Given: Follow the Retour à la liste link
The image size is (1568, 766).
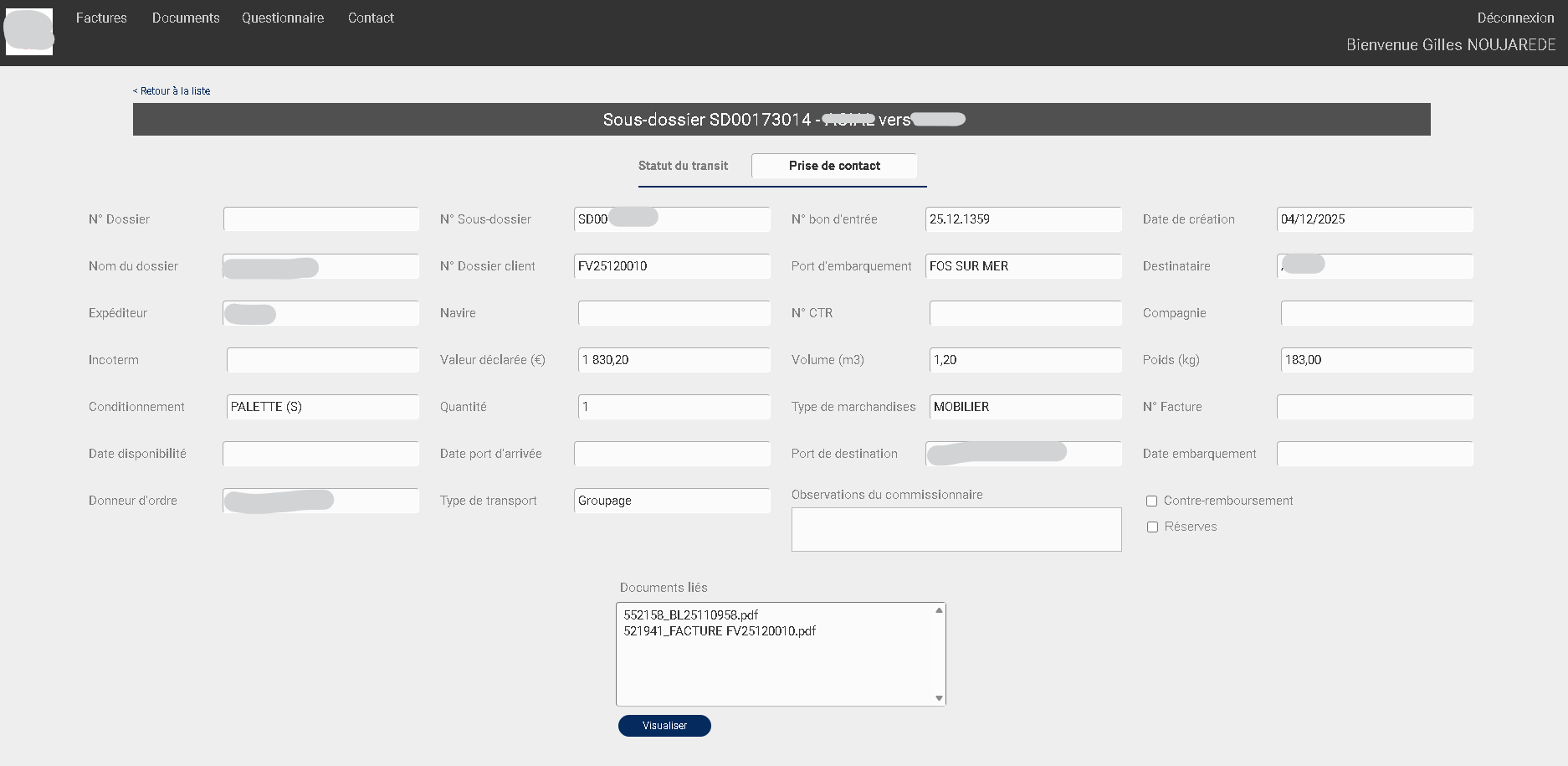Looking at the screenshot, I should [172, 90].
